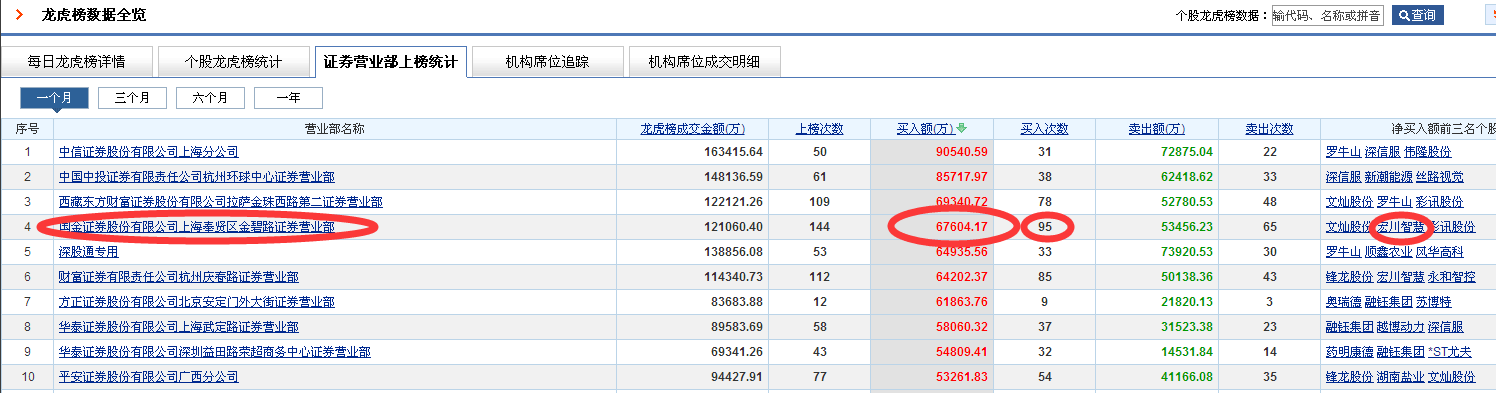Click the turnover value 69341.26

[737, 352]
